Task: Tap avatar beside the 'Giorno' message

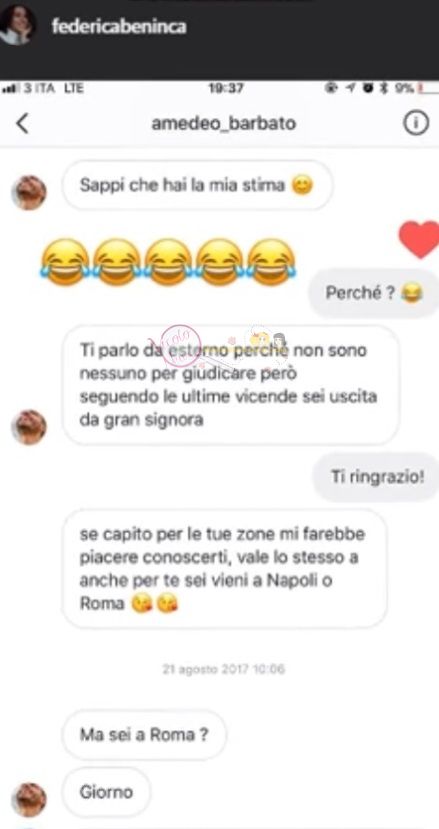Action: 29,800
